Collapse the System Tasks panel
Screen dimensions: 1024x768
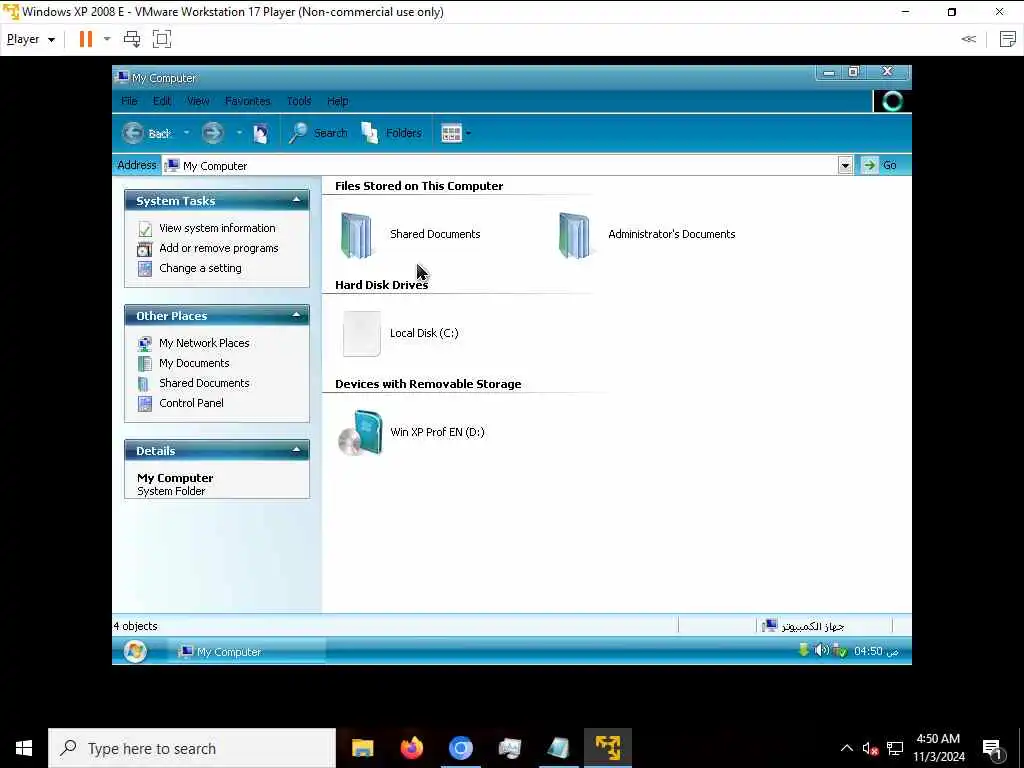(296, 200)
